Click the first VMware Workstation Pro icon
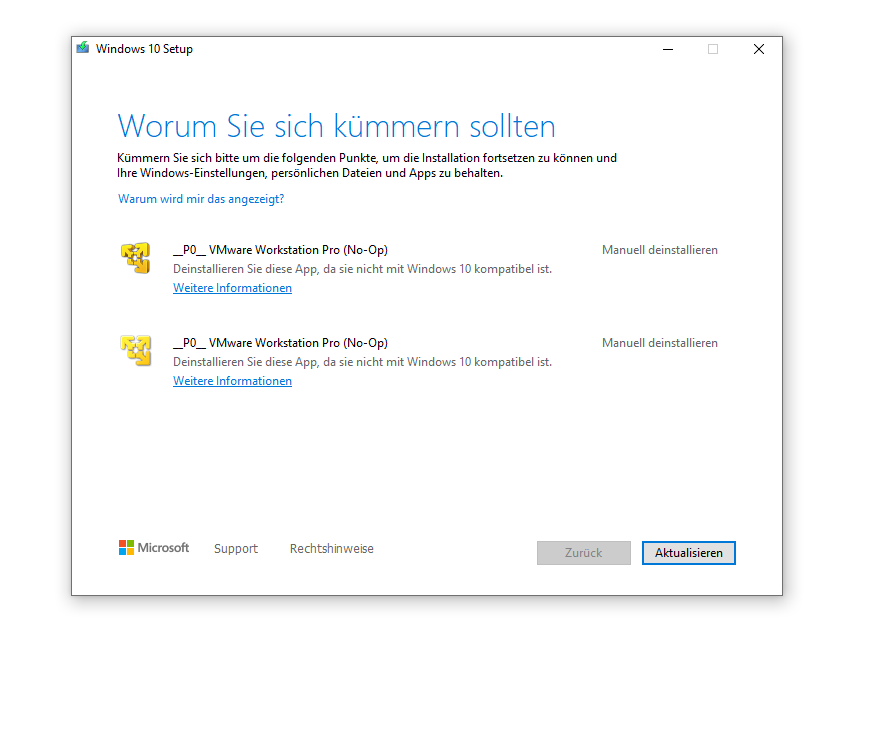890x731 pixels. click(x=135, y=258)
